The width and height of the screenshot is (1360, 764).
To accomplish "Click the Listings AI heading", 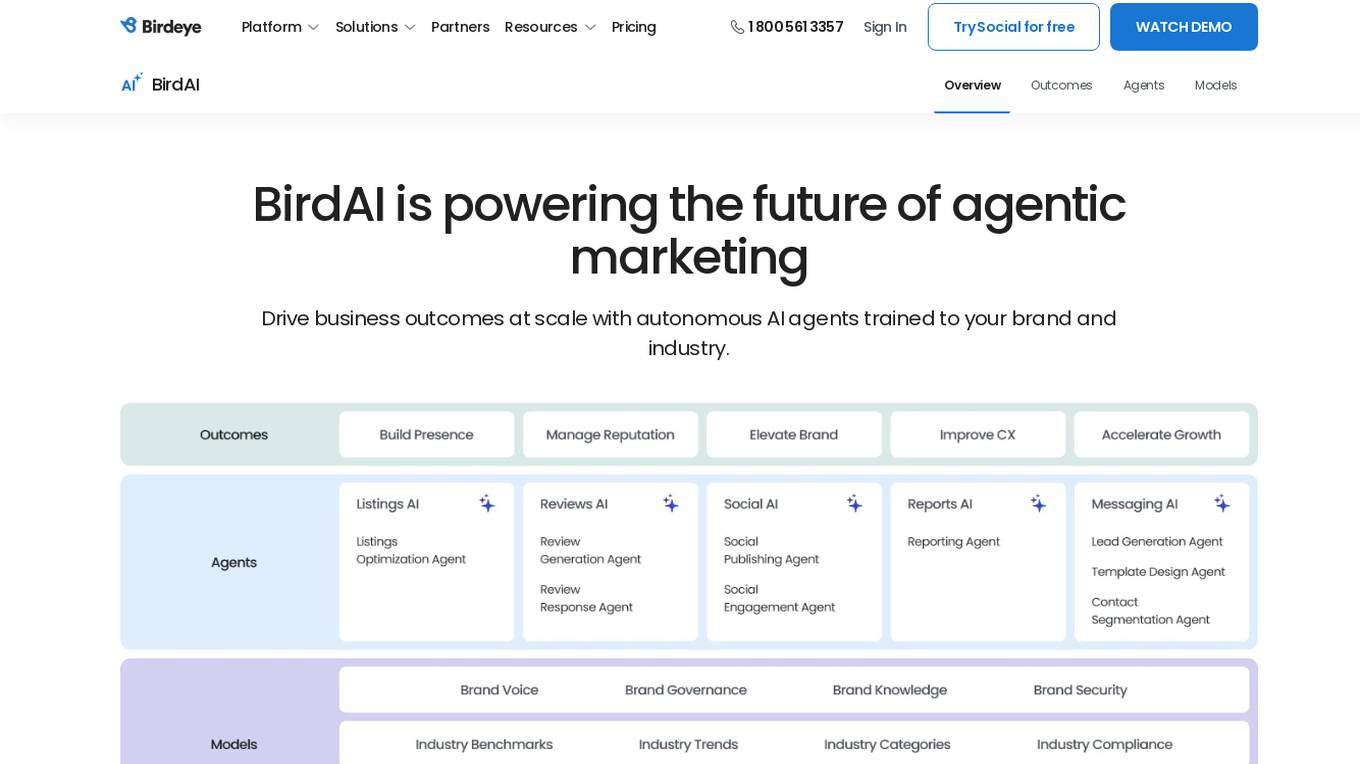I will (388, 504).
